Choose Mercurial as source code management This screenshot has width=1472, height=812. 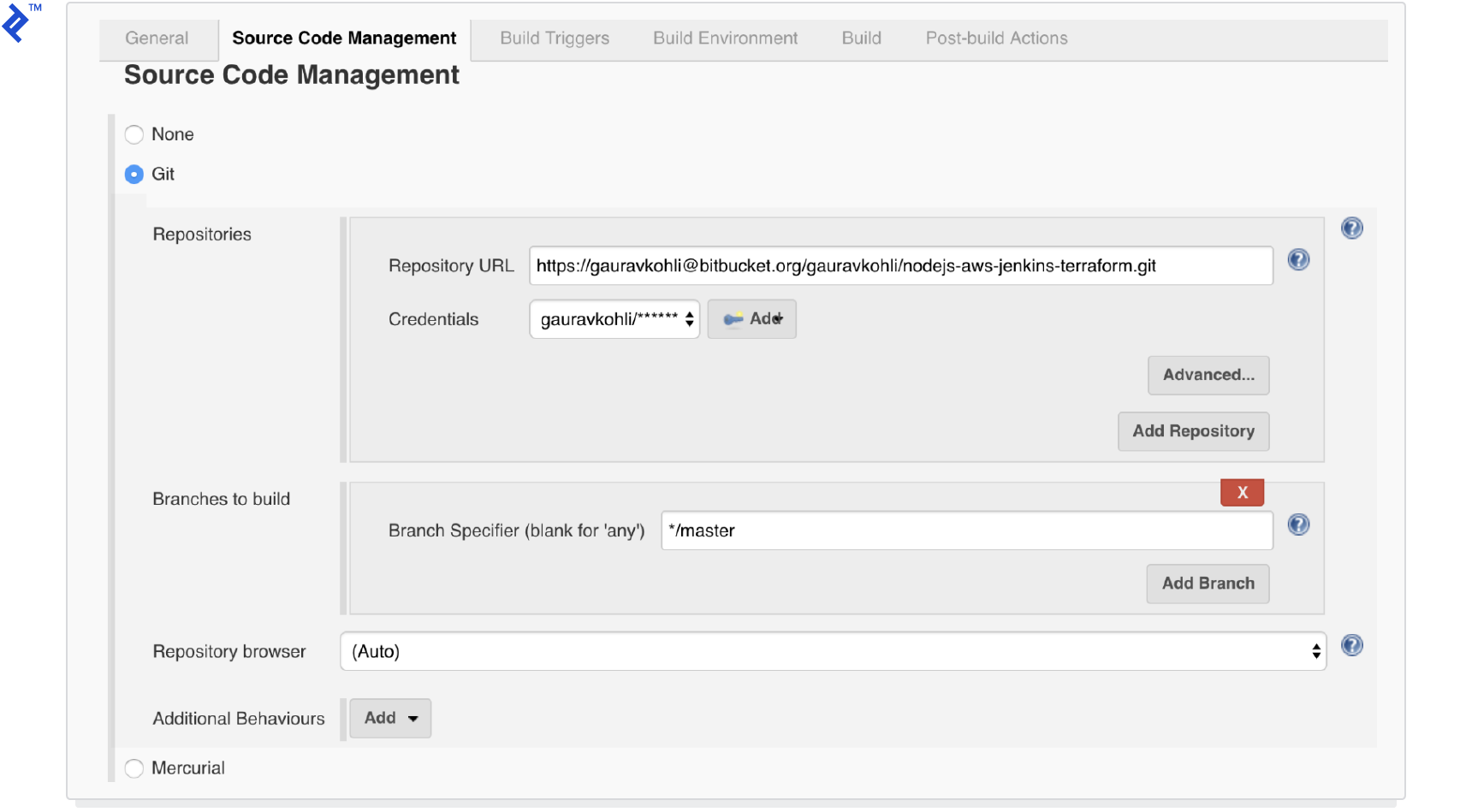tap(134, 768)
